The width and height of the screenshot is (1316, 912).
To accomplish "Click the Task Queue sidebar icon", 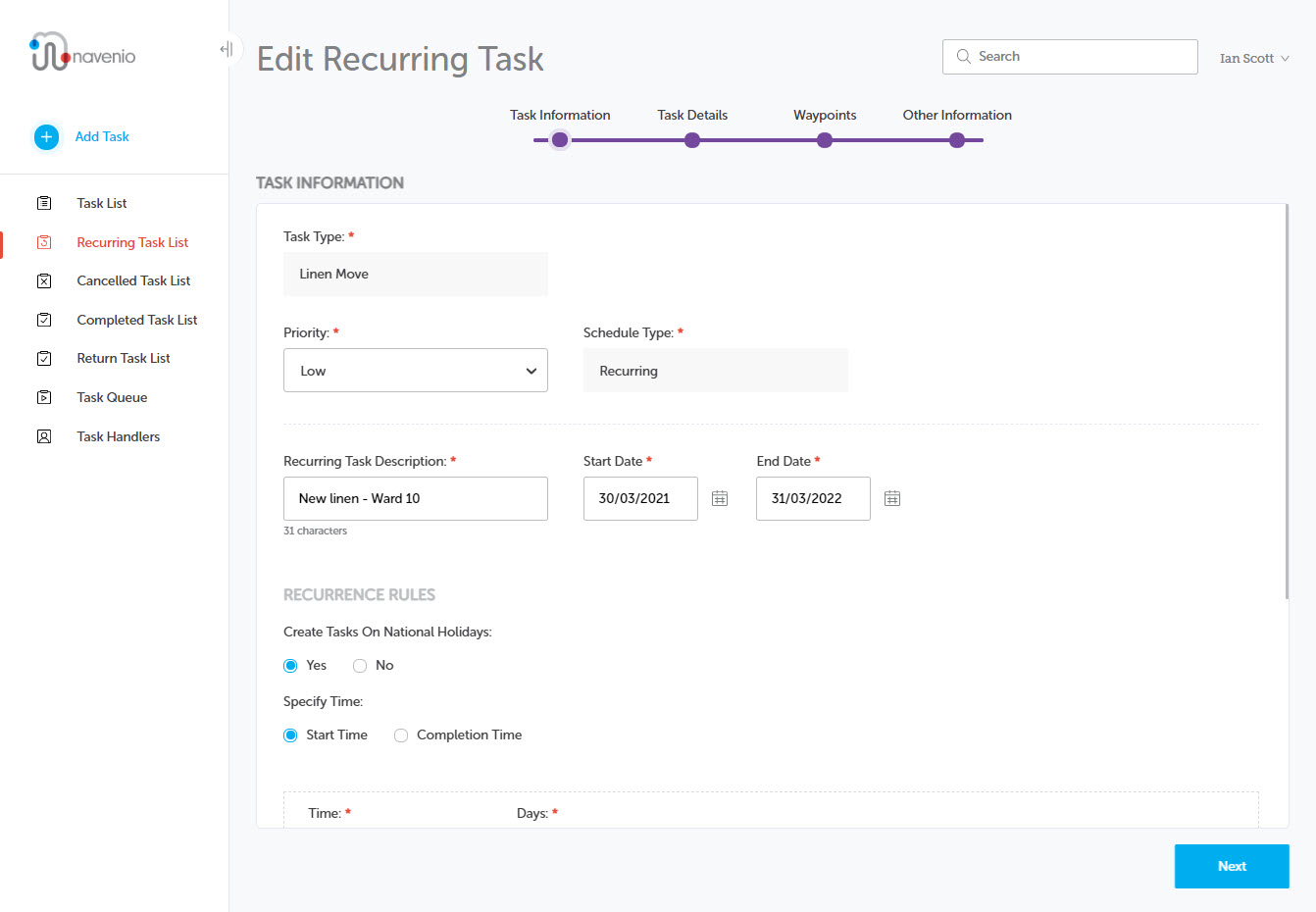I will 44,398.
